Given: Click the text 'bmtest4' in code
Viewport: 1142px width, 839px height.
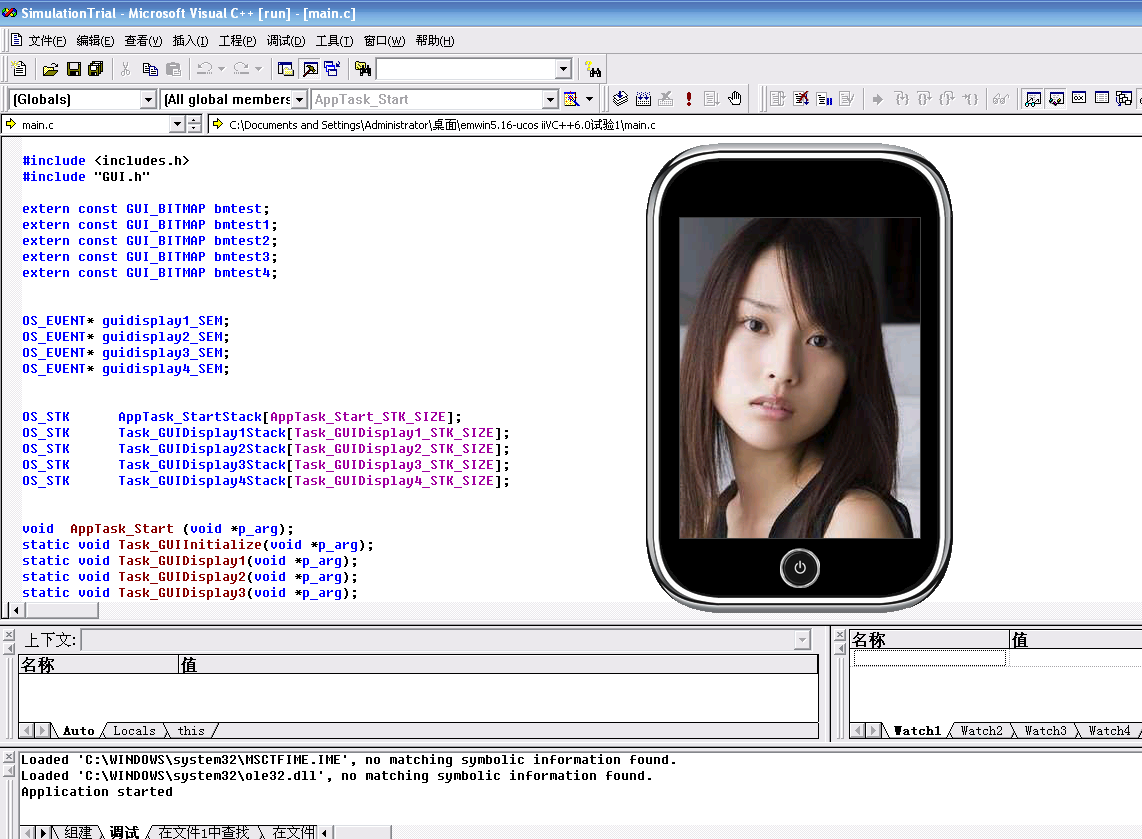Looking at the screenshot, I should [242, 272].
